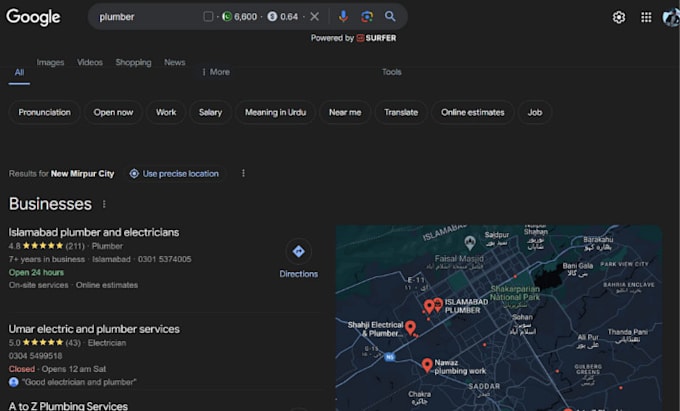
Task: Click Directions icon for Islamabad plumber
Action: (298, 251)
